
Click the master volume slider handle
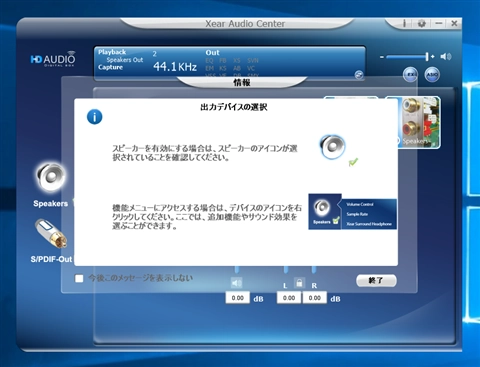tap(427, 57)
